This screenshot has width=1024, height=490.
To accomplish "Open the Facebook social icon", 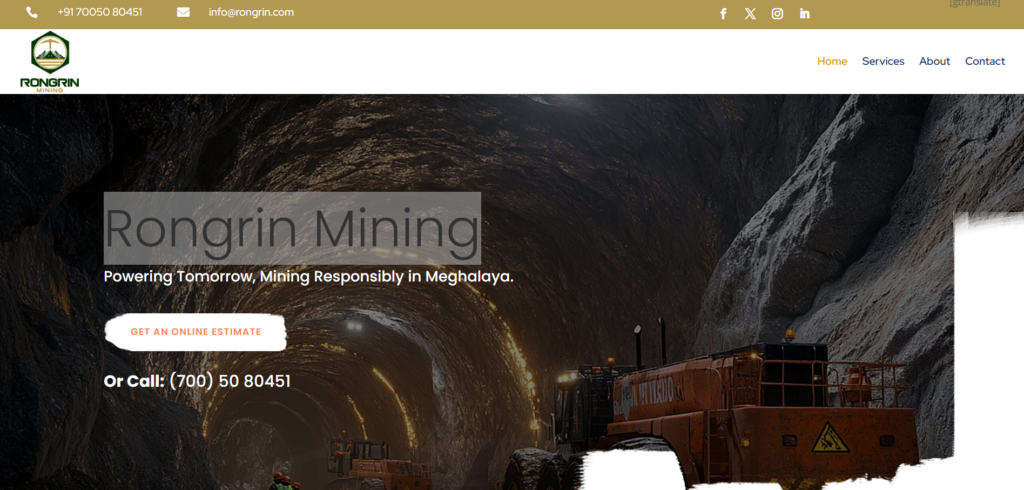I will coord(723,14).
